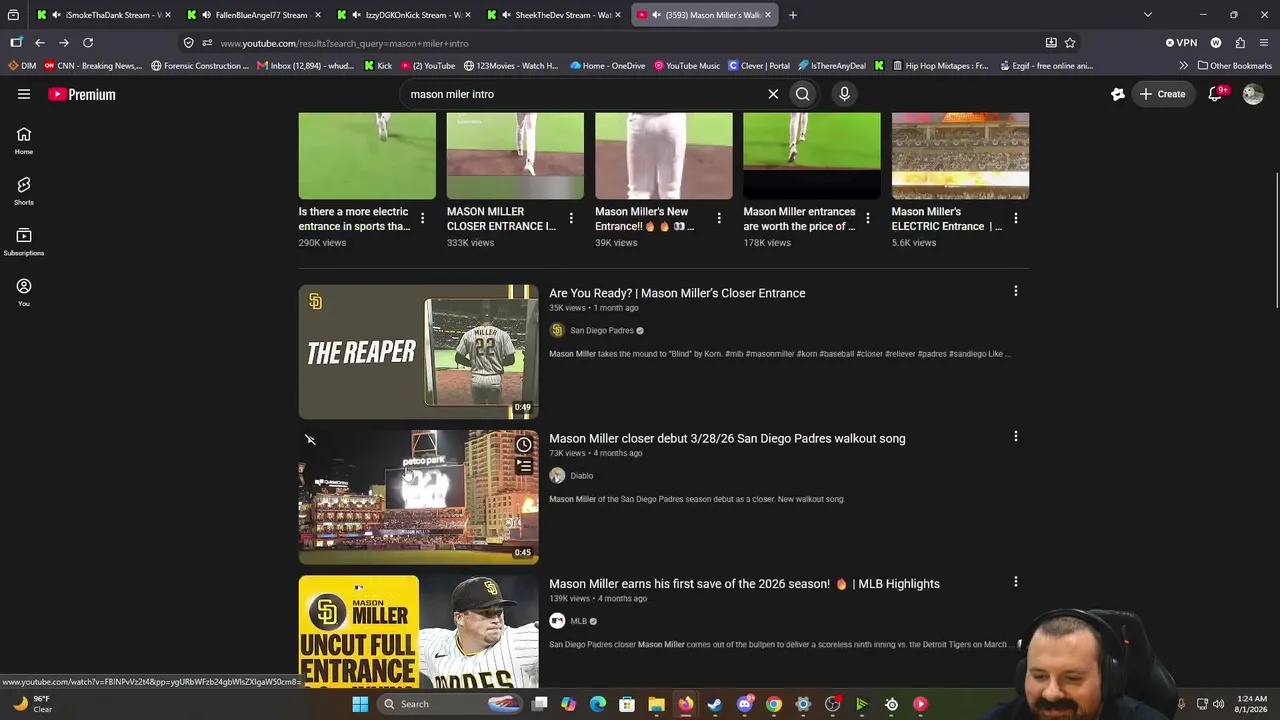Open the account avatar menu
This screenshot has height=720, width=1280.
1253,94
